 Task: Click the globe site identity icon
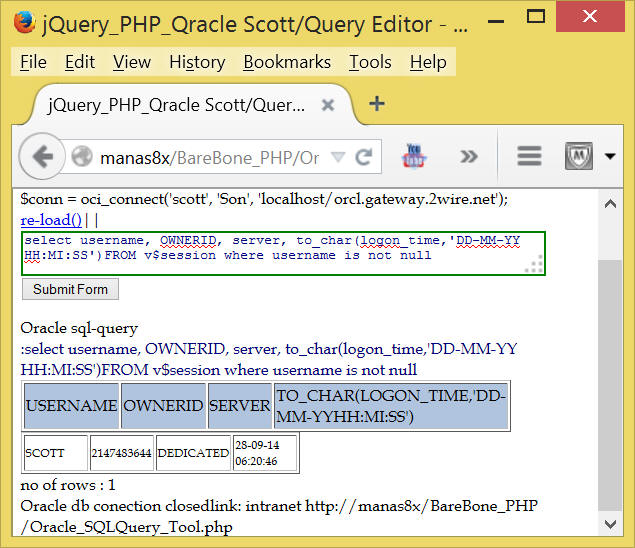pyautogui.click(x=82, y=156)
